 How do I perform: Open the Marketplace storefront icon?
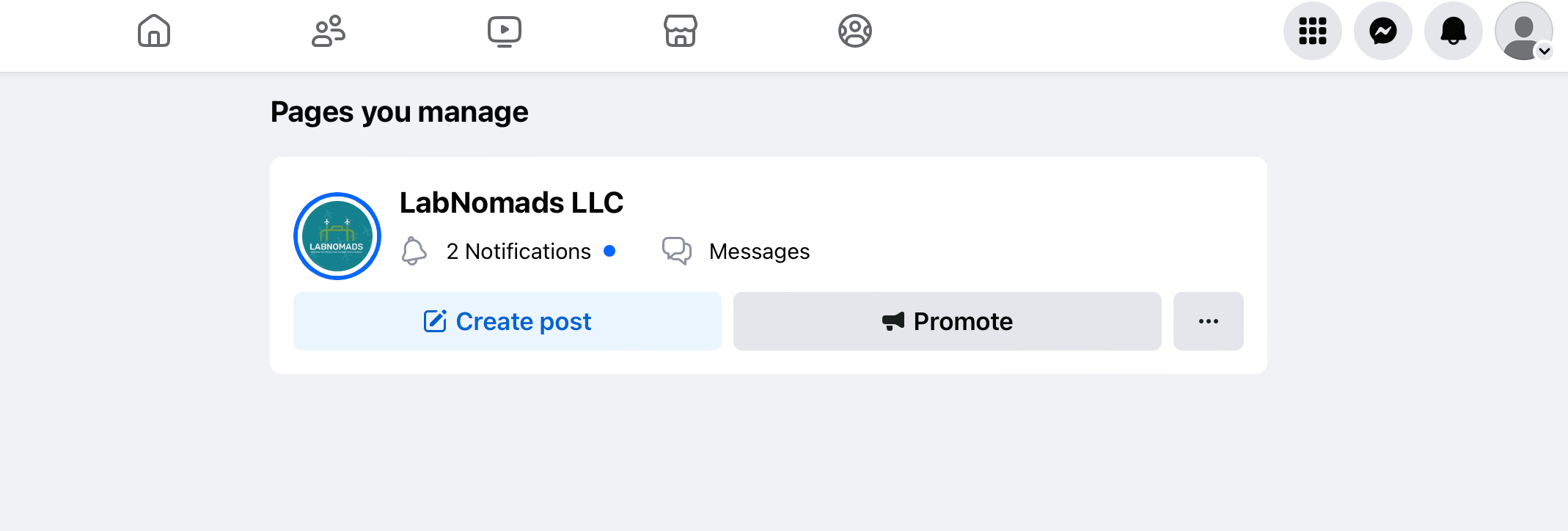pyautogui.click(x=681, y=31)
